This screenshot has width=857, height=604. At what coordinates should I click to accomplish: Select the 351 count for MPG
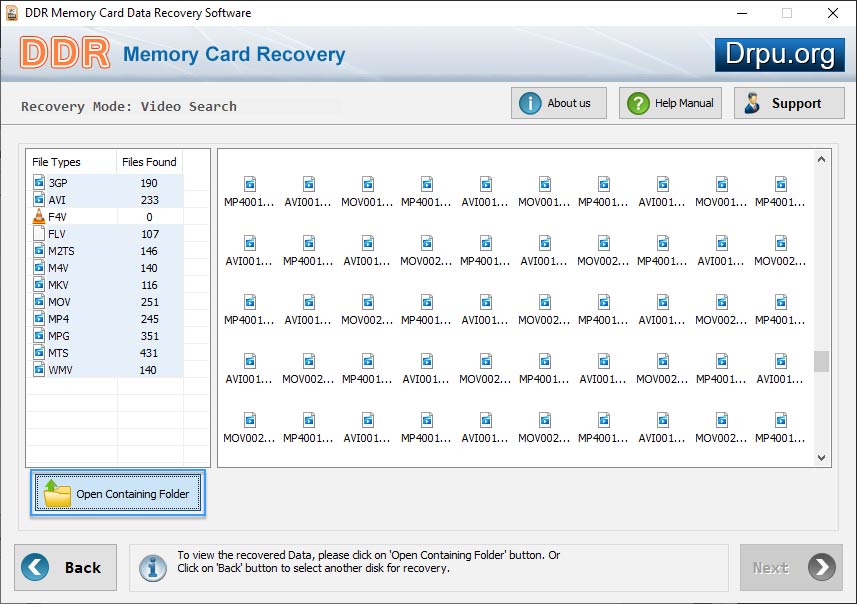point(149,335)
